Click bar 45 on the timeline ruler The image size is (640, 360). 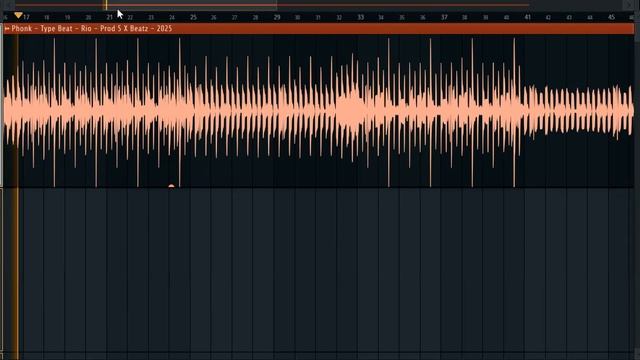coord(611,17)
